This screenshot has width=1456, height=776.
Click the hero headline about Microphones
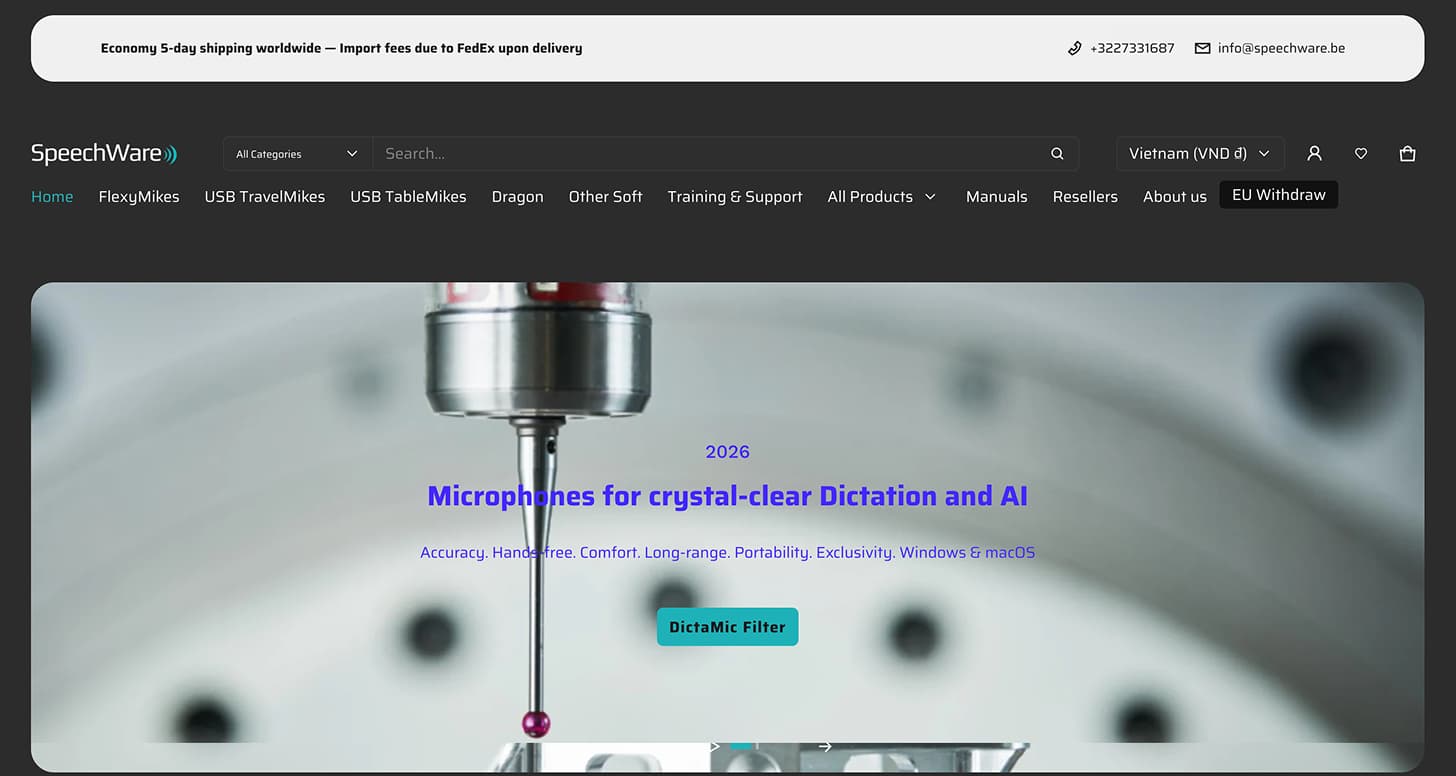pos(727,496)
